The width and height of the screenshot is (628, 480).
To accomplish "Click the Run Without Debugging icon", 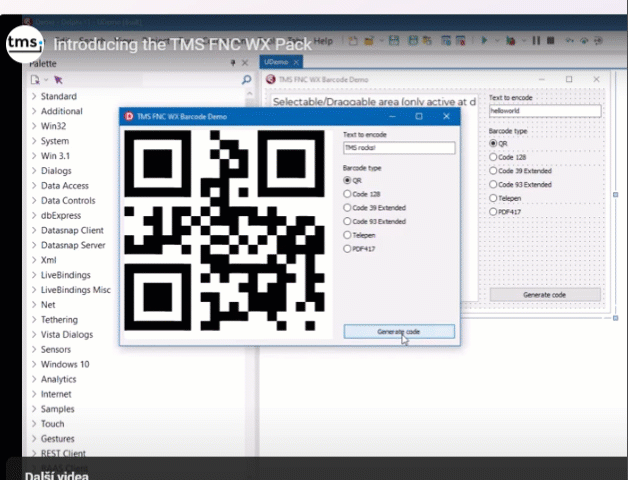I will click(x=511, y=40).
